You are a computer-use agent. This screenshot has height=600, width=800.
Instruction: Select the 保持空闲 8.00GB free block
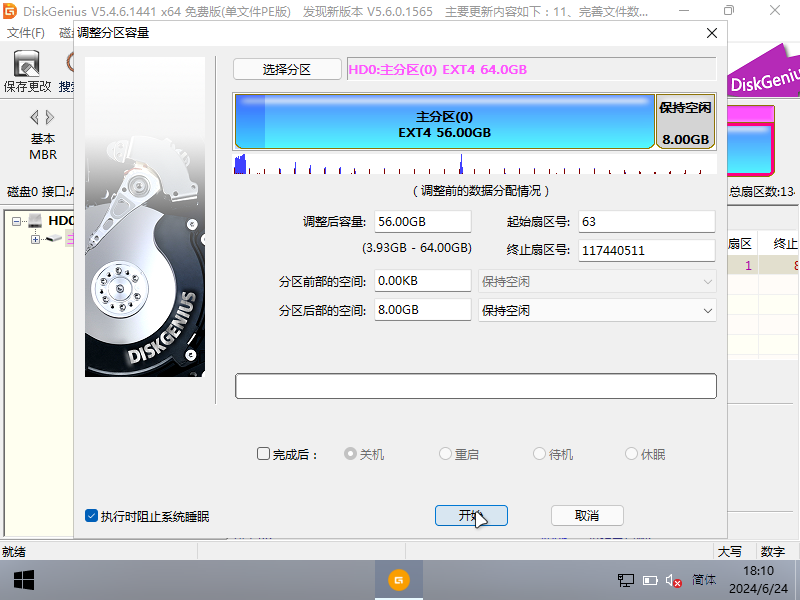[x=685, y=121]
